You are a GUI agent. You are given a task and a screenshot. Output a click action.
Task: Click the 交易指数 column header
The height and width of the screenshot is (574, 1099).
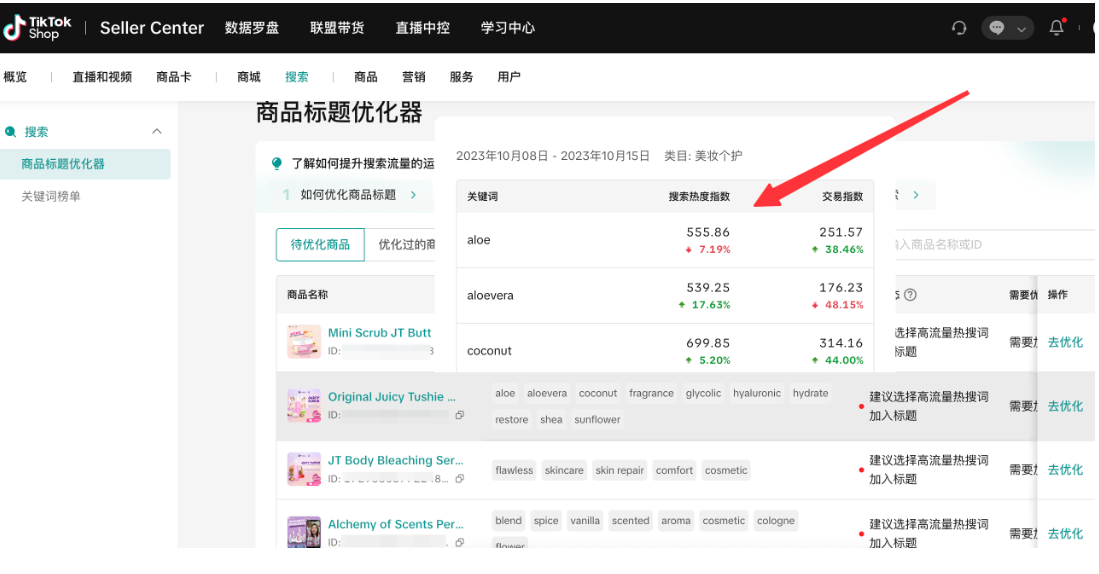tap(842, 197)
